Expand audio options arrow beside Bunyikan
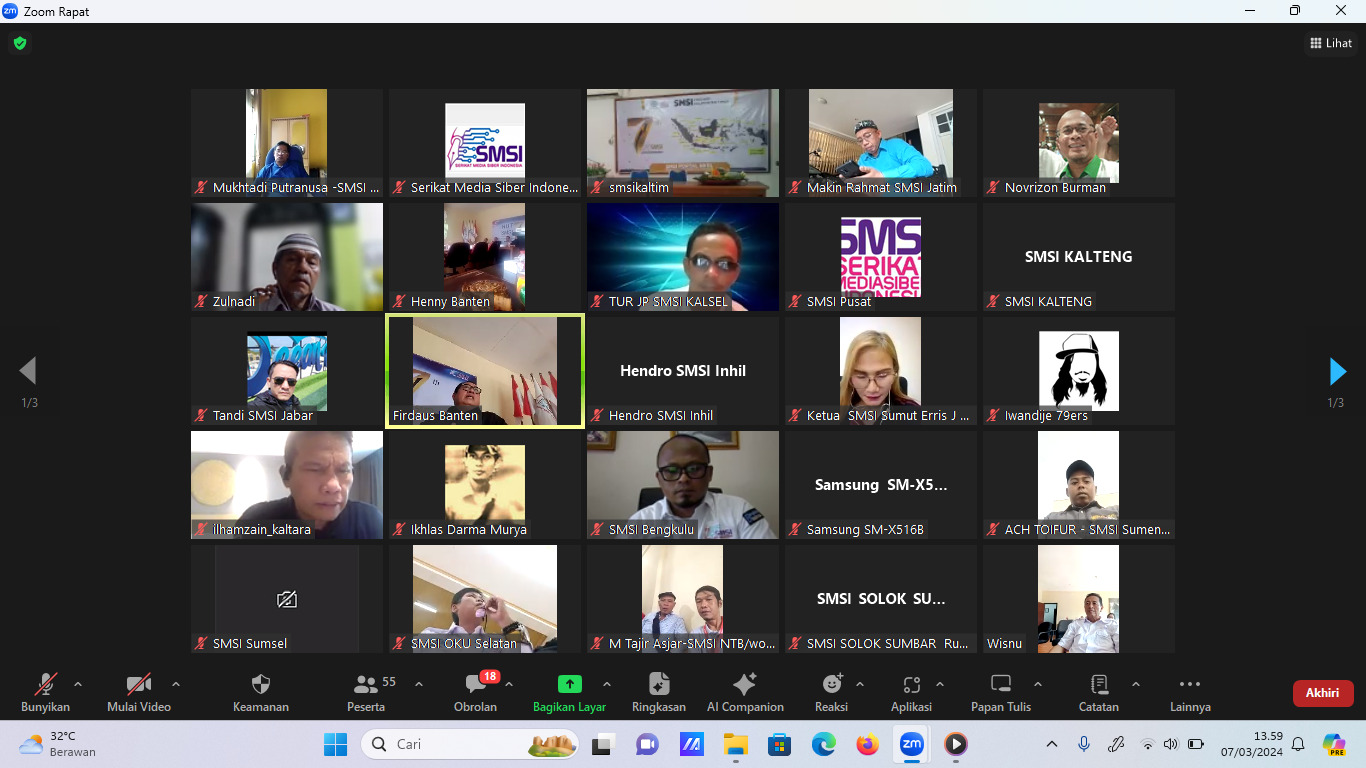This screenshot has width=1366, height=768. pos(78,685)
